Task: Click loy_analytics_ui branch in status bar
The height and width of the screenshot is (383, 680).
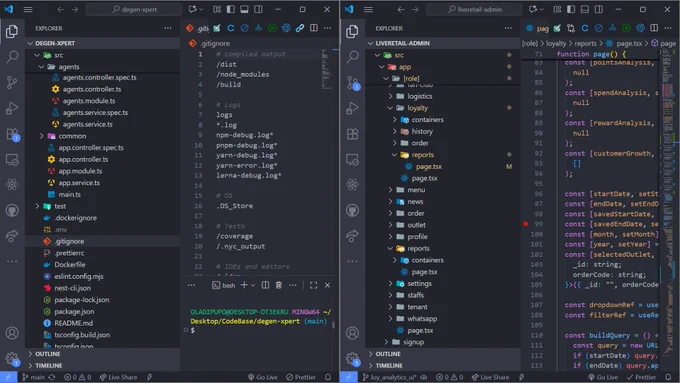Action: pyautogui.click(x=390, y=377)
